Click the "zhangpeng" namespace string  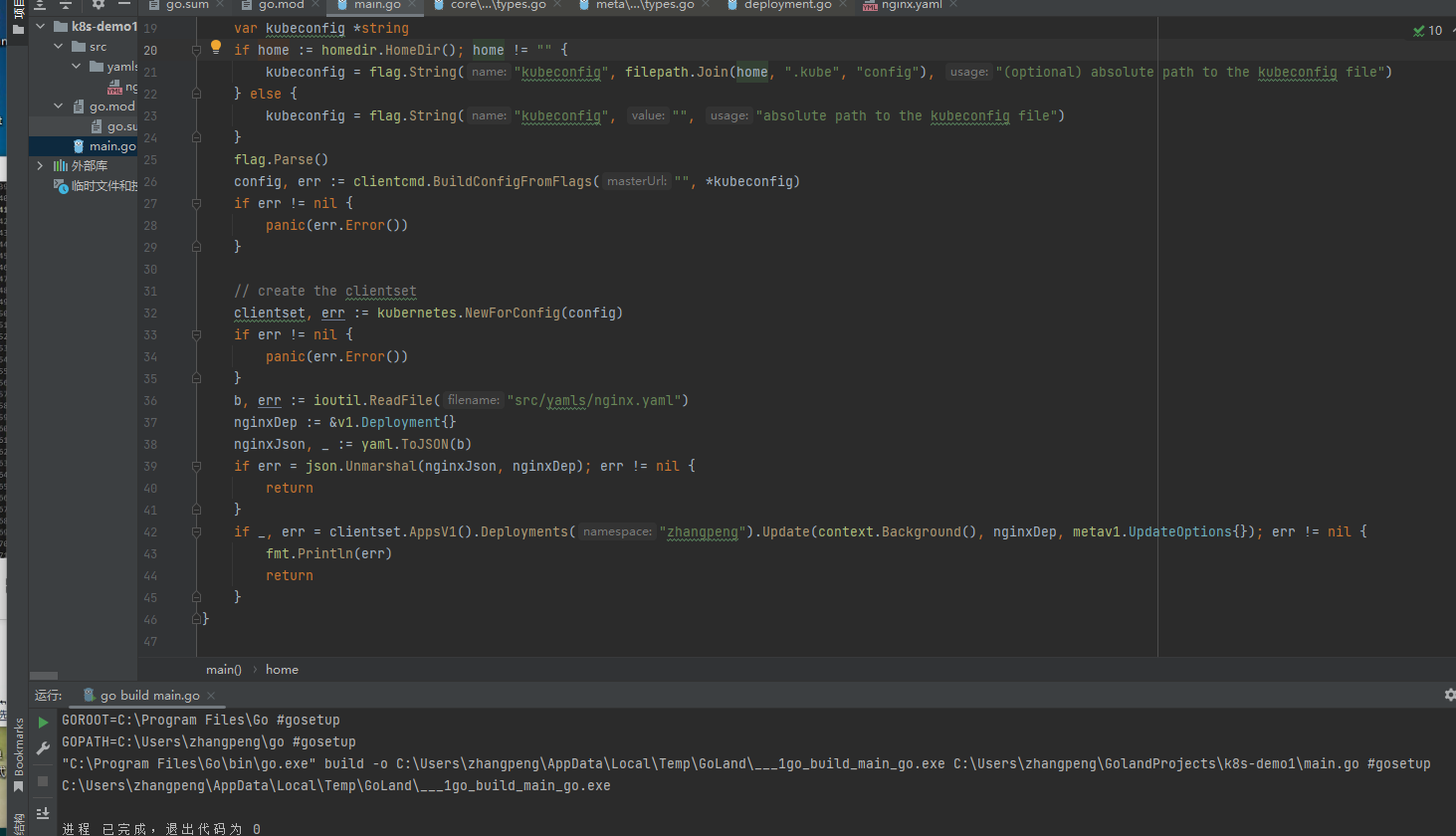(x=703, y=531)
